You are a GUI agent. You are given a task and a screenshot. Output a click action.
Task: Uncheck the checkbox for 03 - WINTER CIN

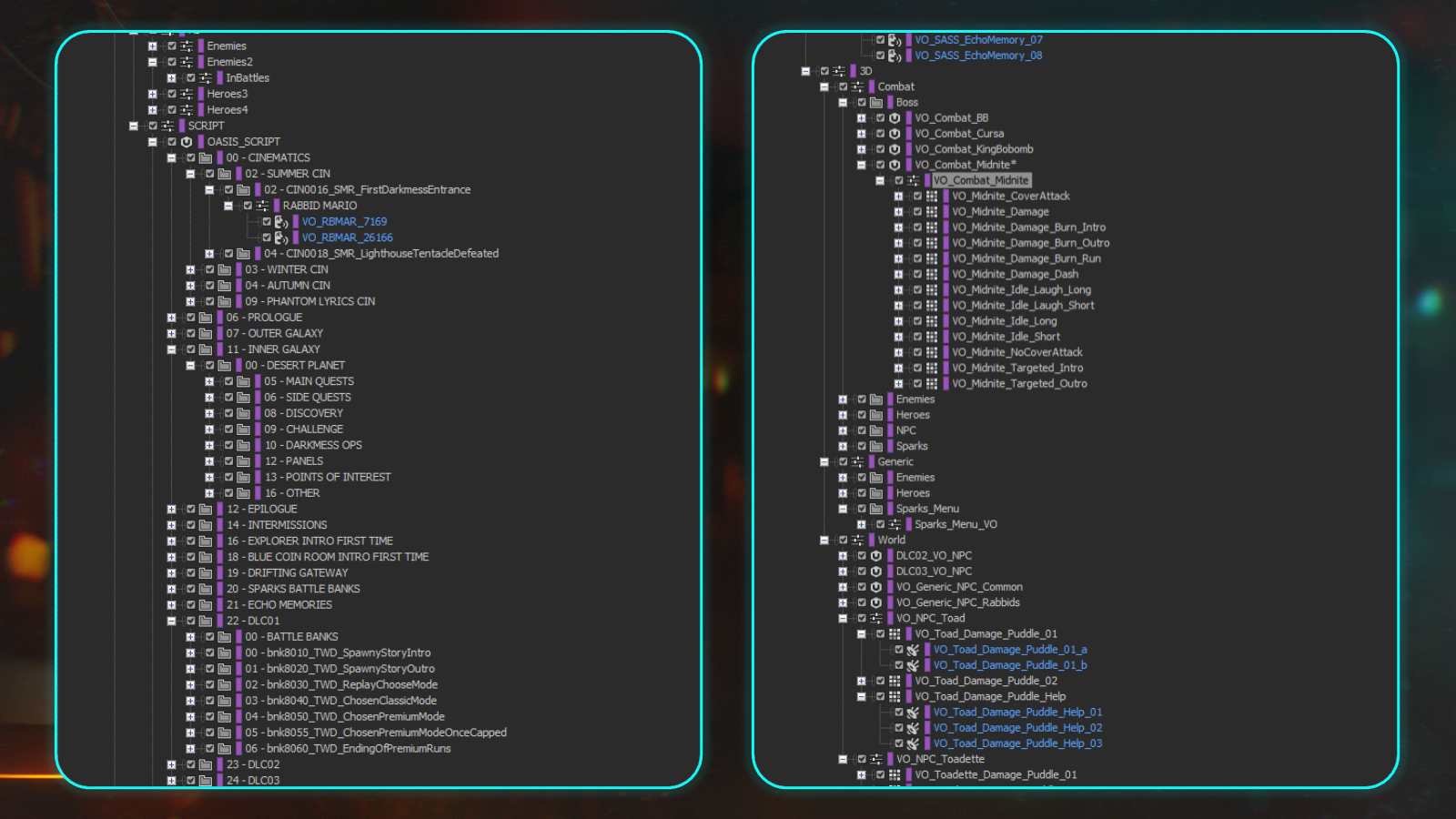(209, 269)
